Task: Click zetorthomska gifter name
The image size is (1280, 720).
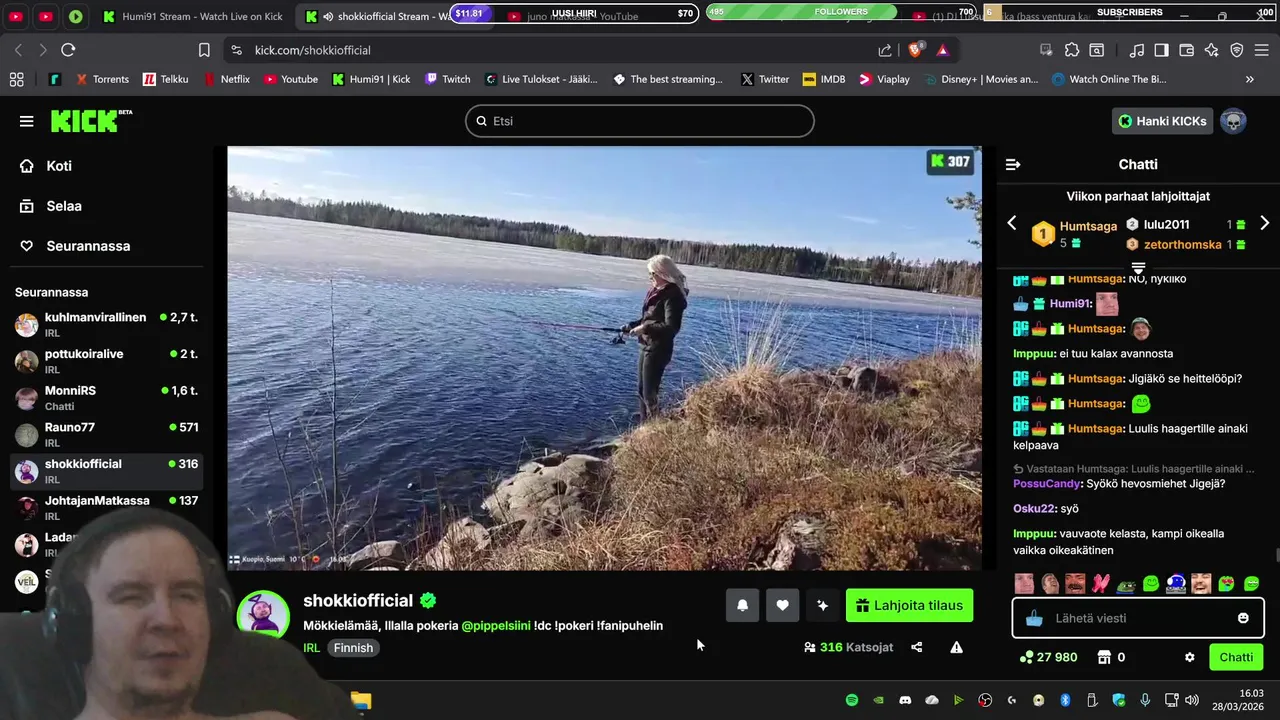Action: [x=1182, y=244]
